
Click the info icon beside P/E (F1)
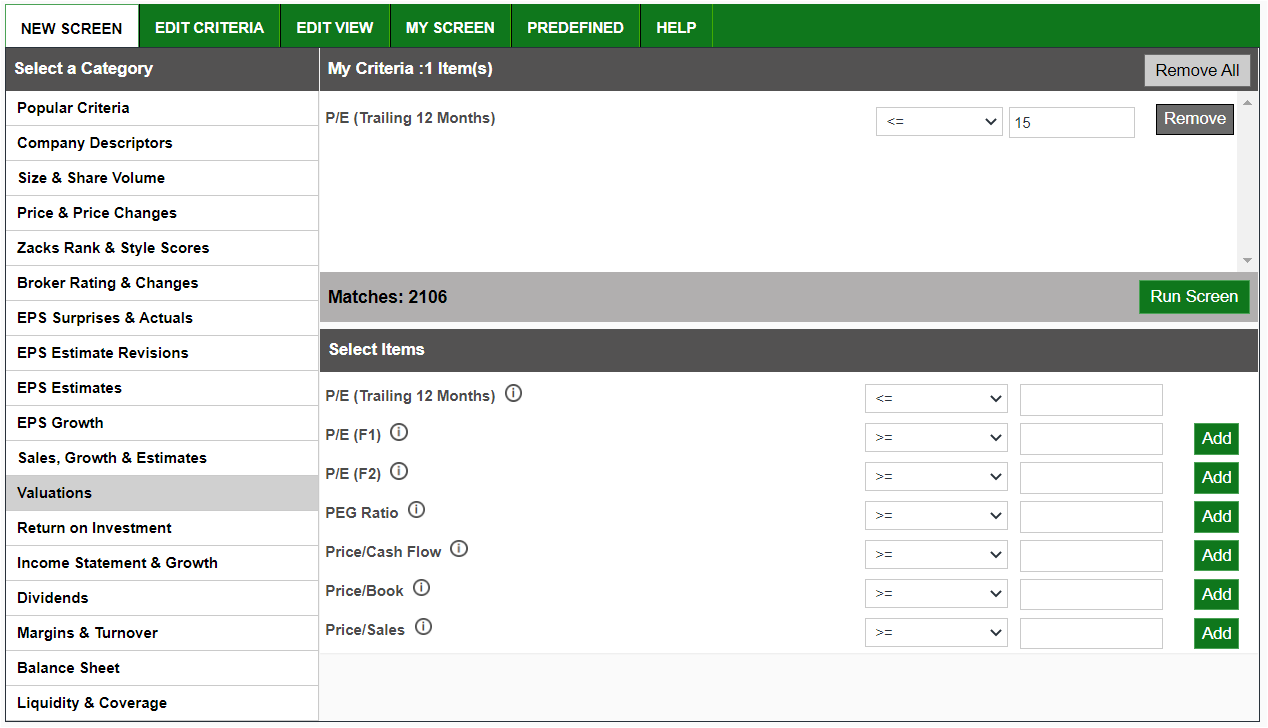[x=398, y=431]
